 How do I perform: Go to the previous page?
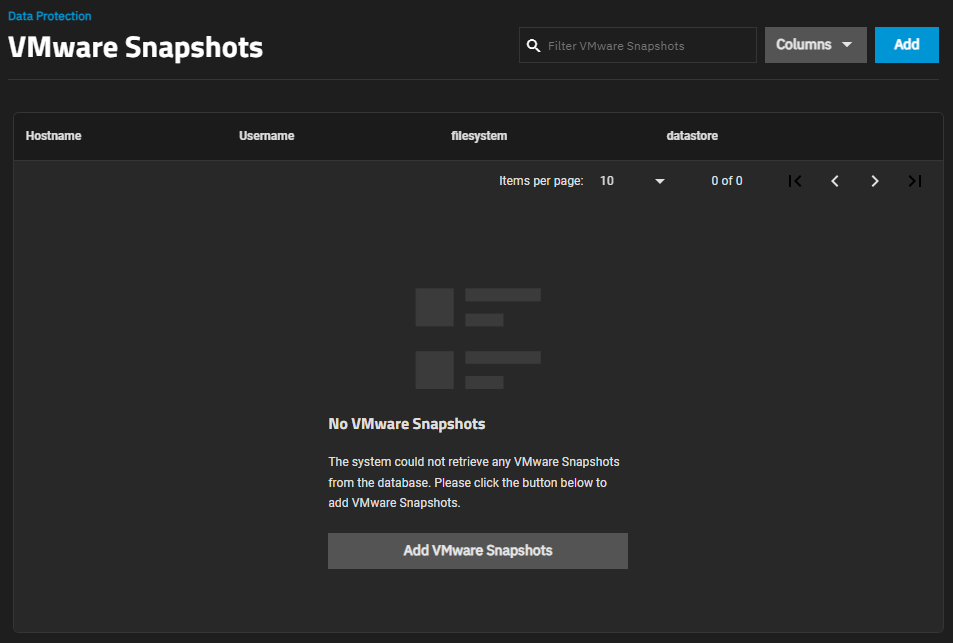click(834, 181)
